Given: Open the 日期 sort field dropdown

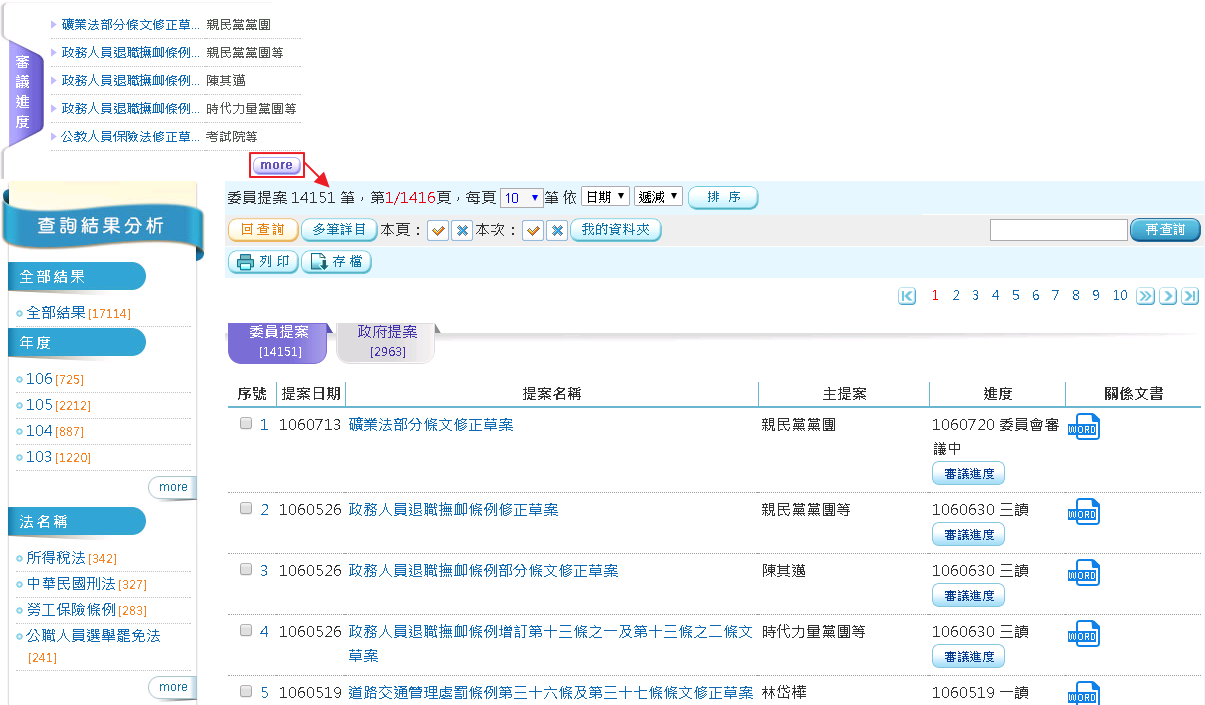Looking at the screenshot, I should [605, 197].
